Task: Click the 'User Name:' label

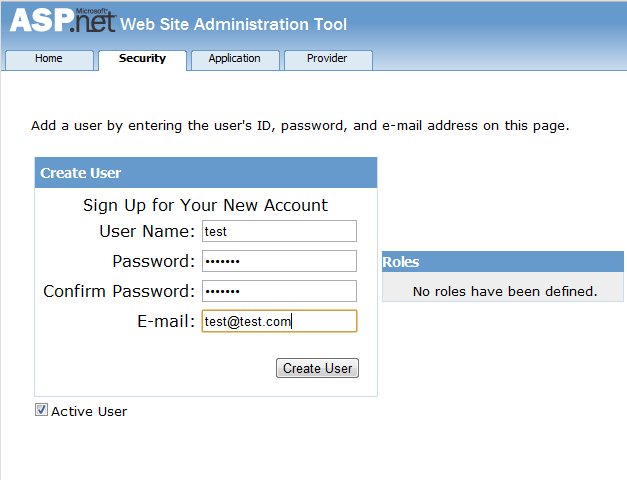Action: 147,232
